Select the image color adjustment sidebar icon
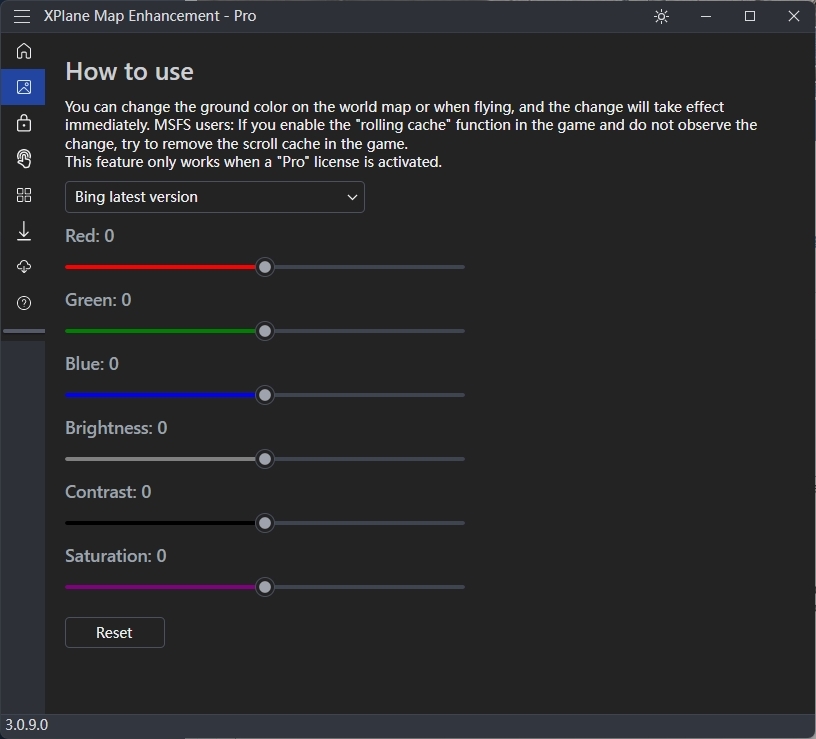The image size is (816, 739). tap(24, 87)
